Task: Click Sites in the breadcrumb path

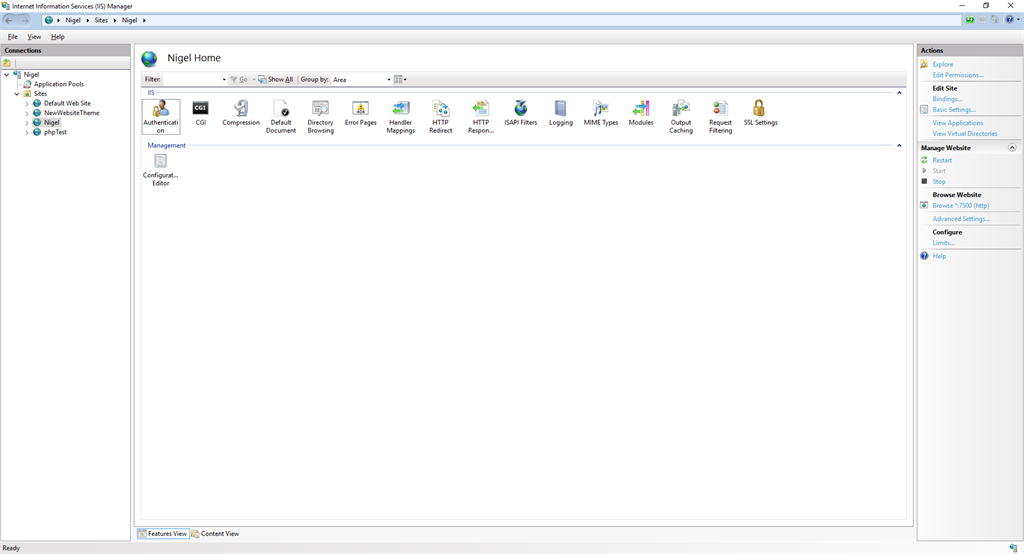Action: click(x=101, y=20)
